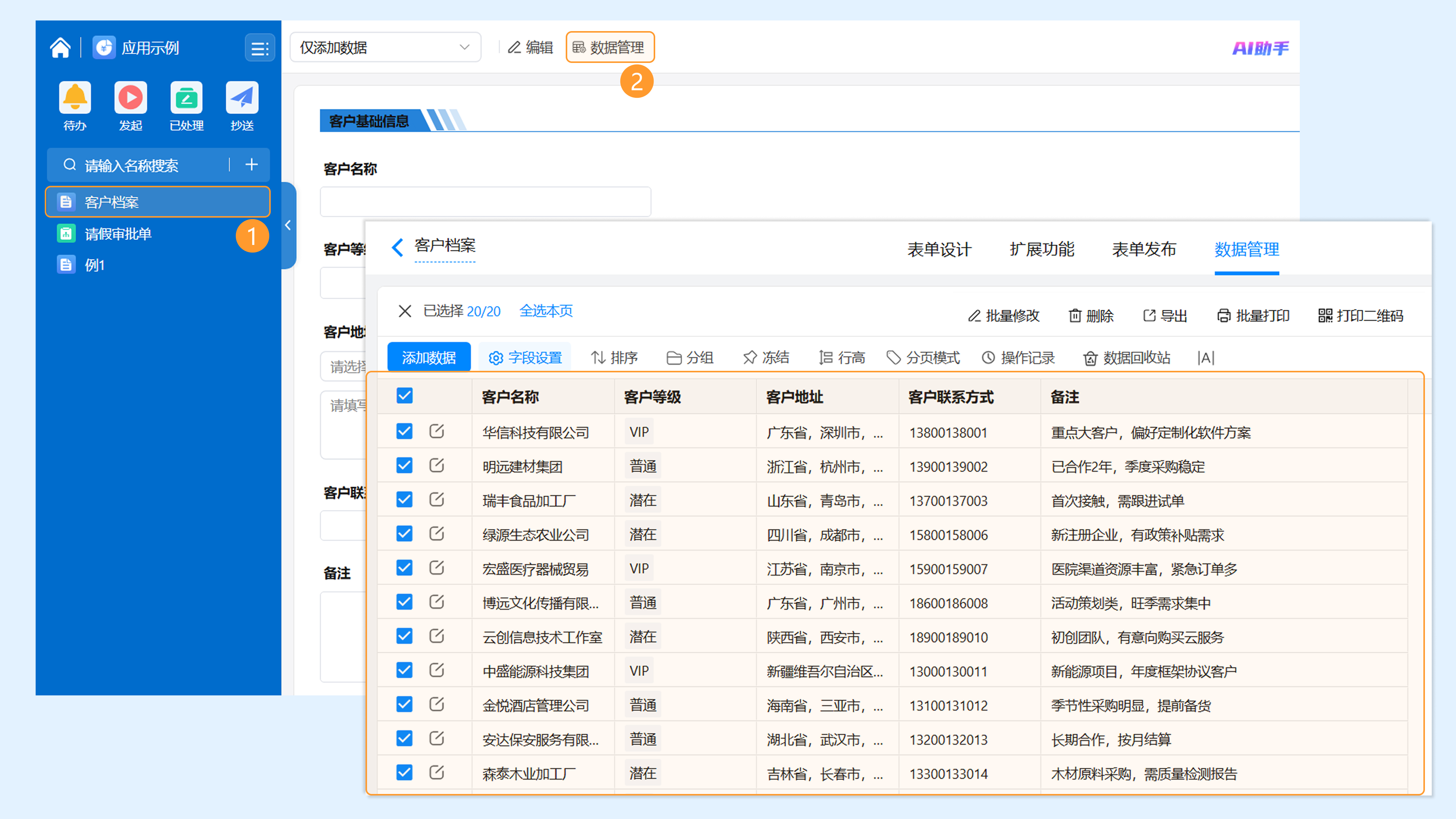This screenshot has width=1456, height=819.
Task: Toggle the select-all header checkbox
Action: coord(405,395)
